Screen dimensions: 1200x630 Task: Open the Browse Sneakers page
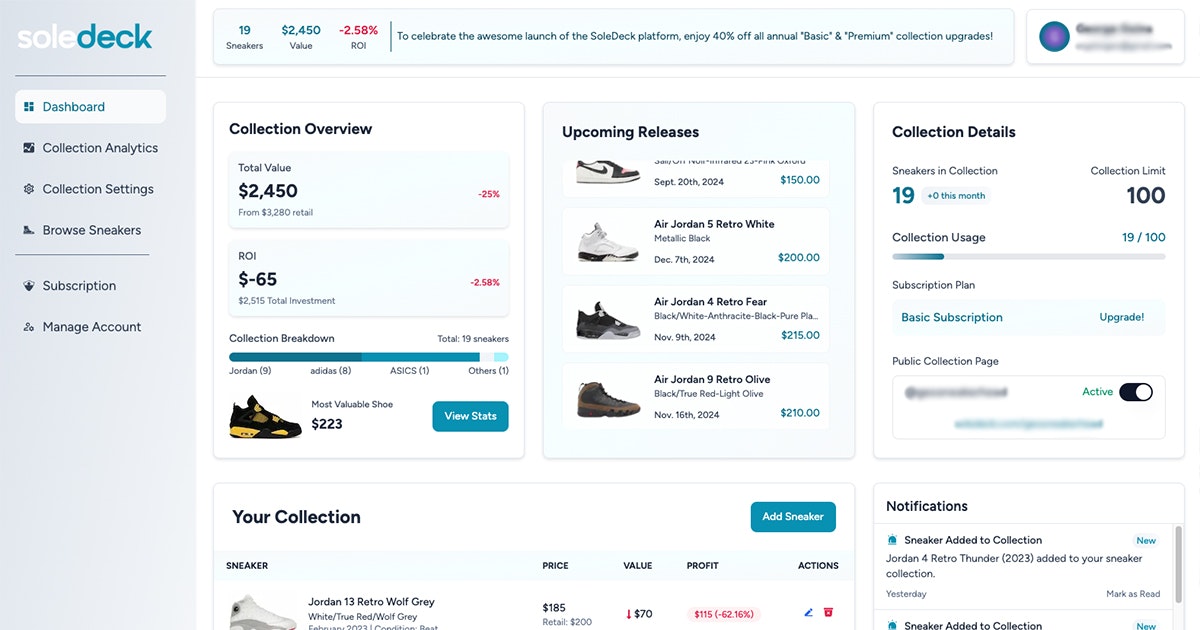(90, 230)
